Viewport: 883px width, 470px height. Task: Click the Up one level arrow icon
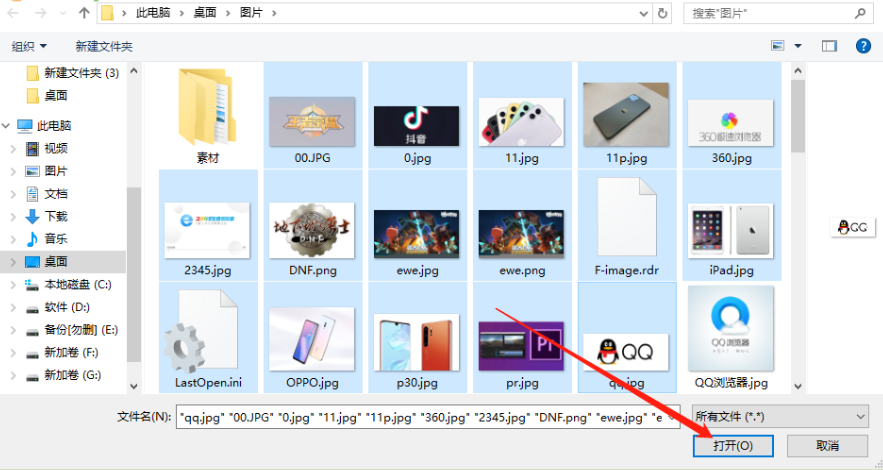click(82, 15)
